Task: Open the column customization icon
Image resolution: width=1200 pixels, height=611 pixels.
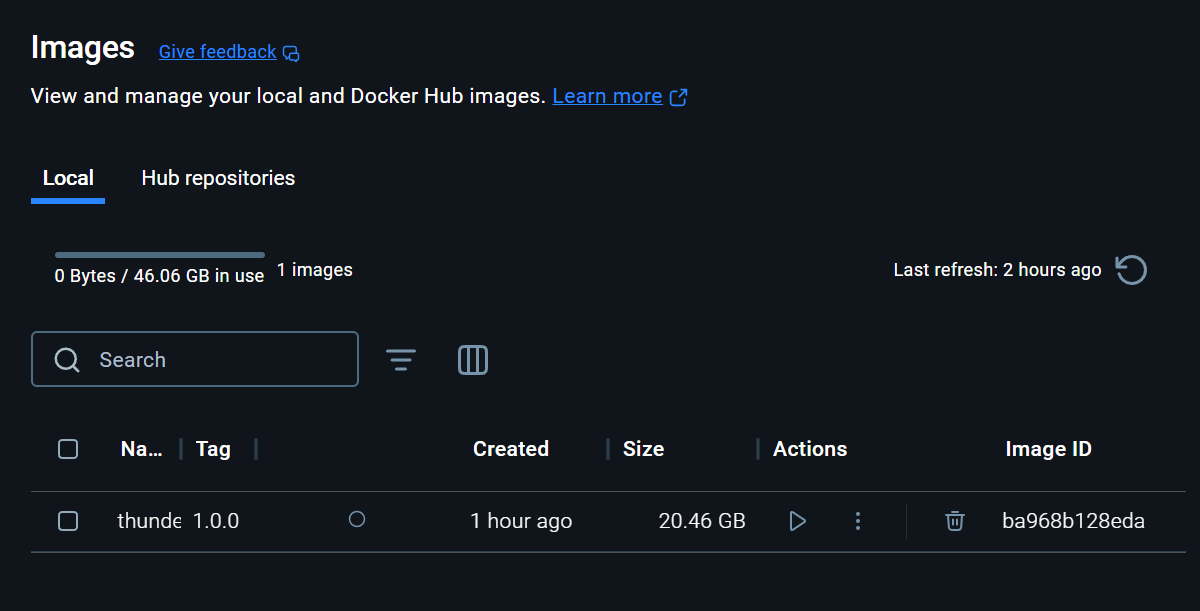Action: pyautogui.click(x=472, y=359)
